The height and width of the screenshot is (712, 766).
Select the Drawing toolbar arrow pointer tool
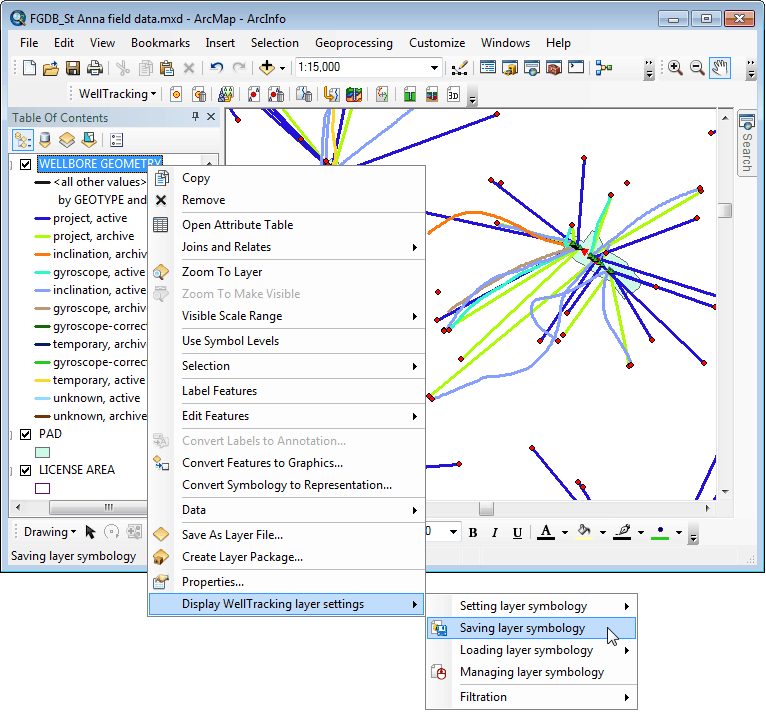(90, 532)
